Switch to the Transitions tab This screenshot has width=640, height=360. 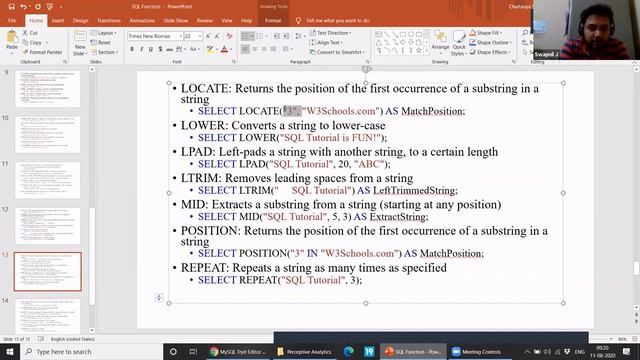109,20
